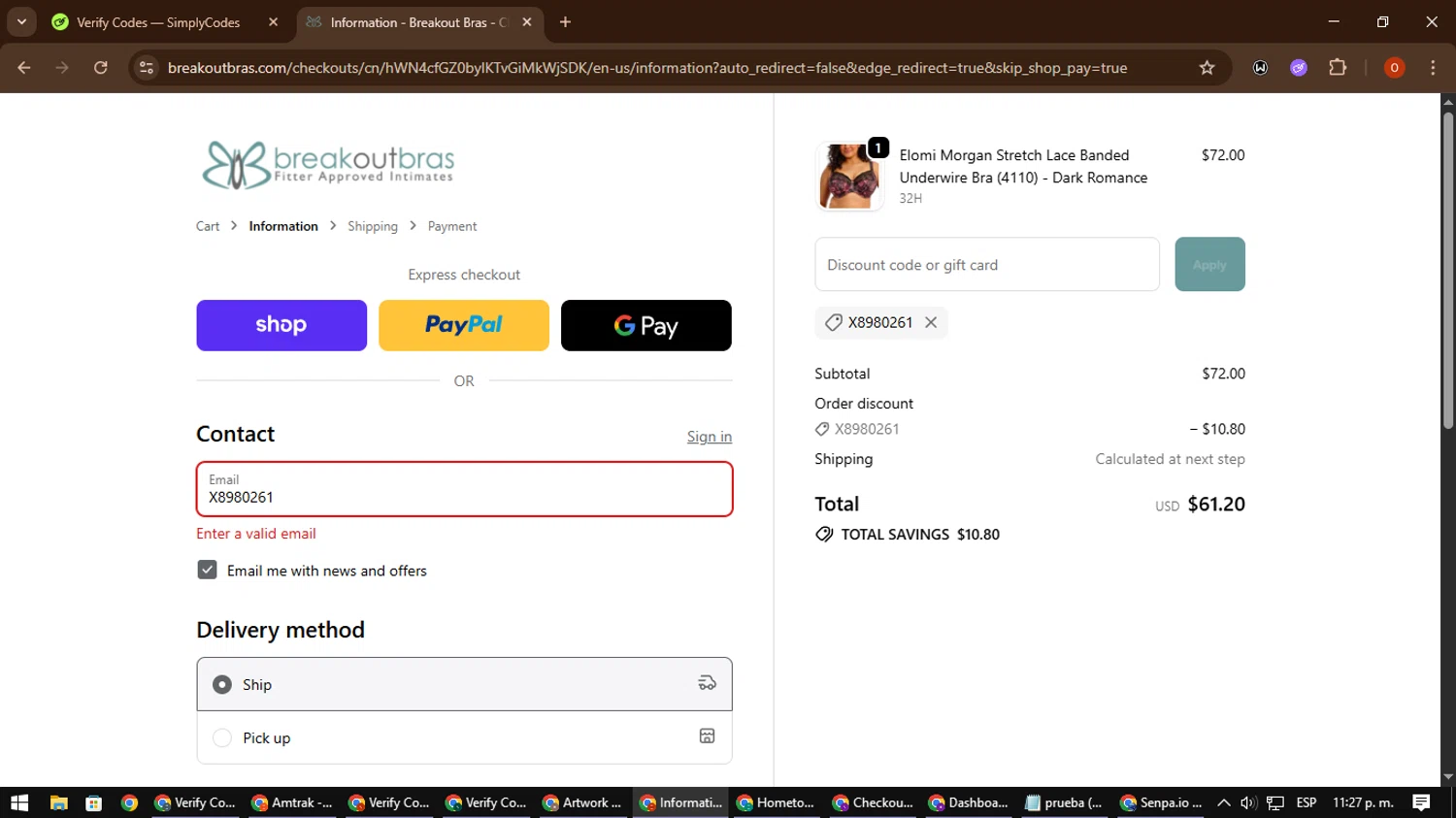This screenshot has width=1456, height=818.
Task: Open the Shipping breadcrumb step
Action: (x=373, y=226)
